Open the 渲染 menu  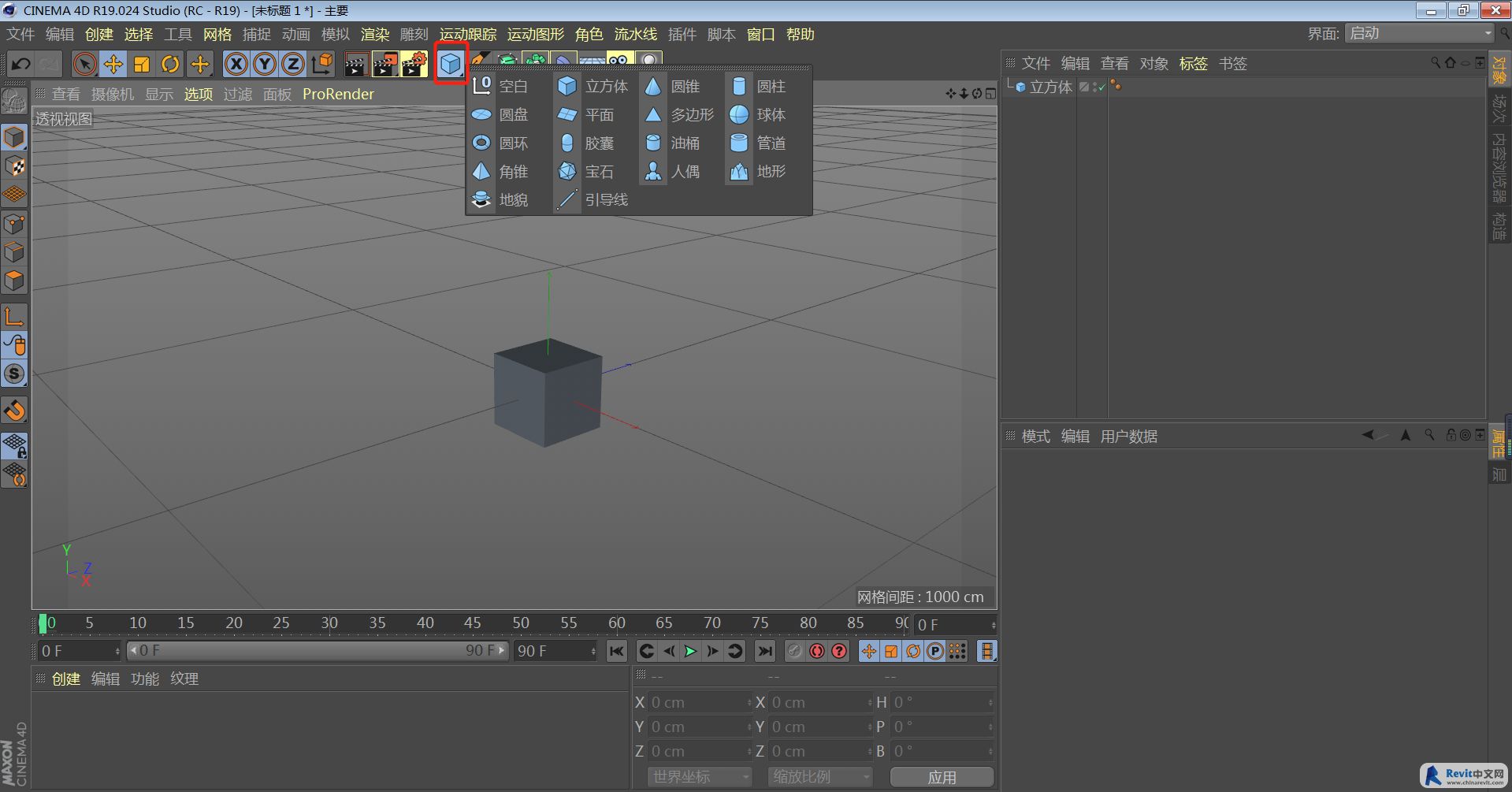(x=375, y=35)
